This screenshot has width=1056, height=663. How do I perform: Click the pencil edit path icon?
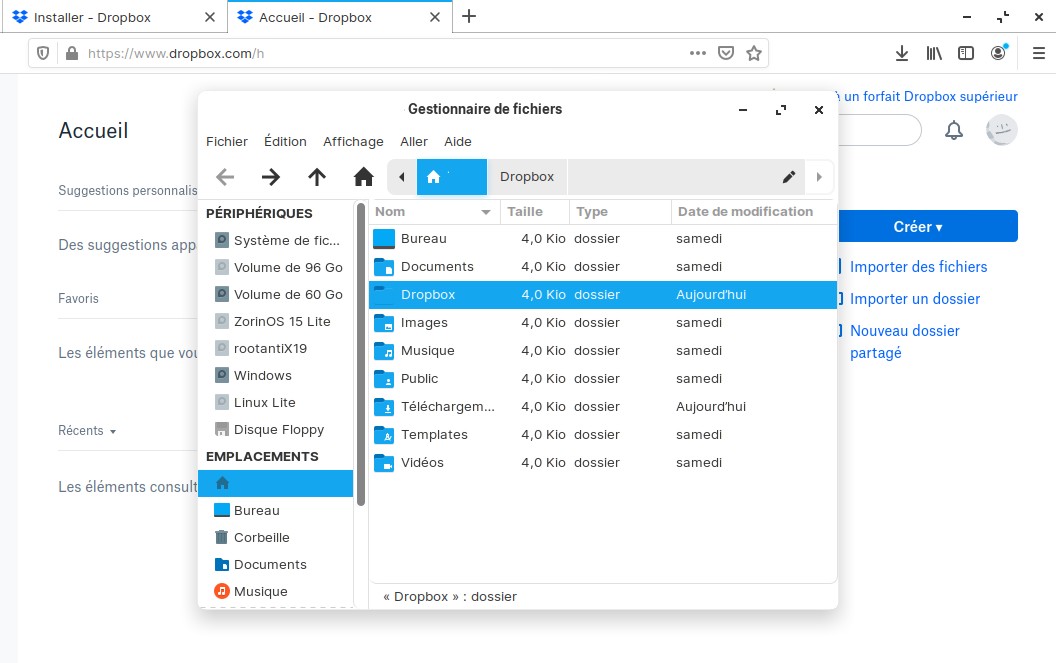[x=789, y=177]
